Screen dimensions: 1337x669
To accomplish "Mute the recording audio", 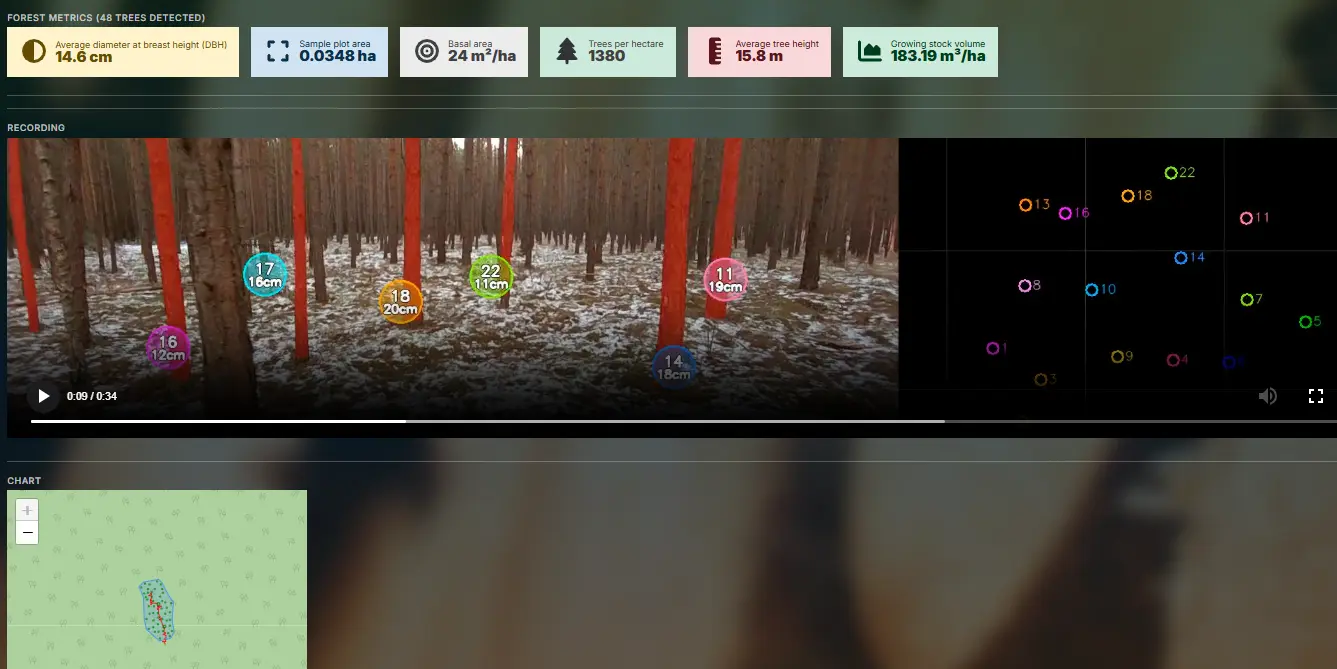I will 1268,396.
